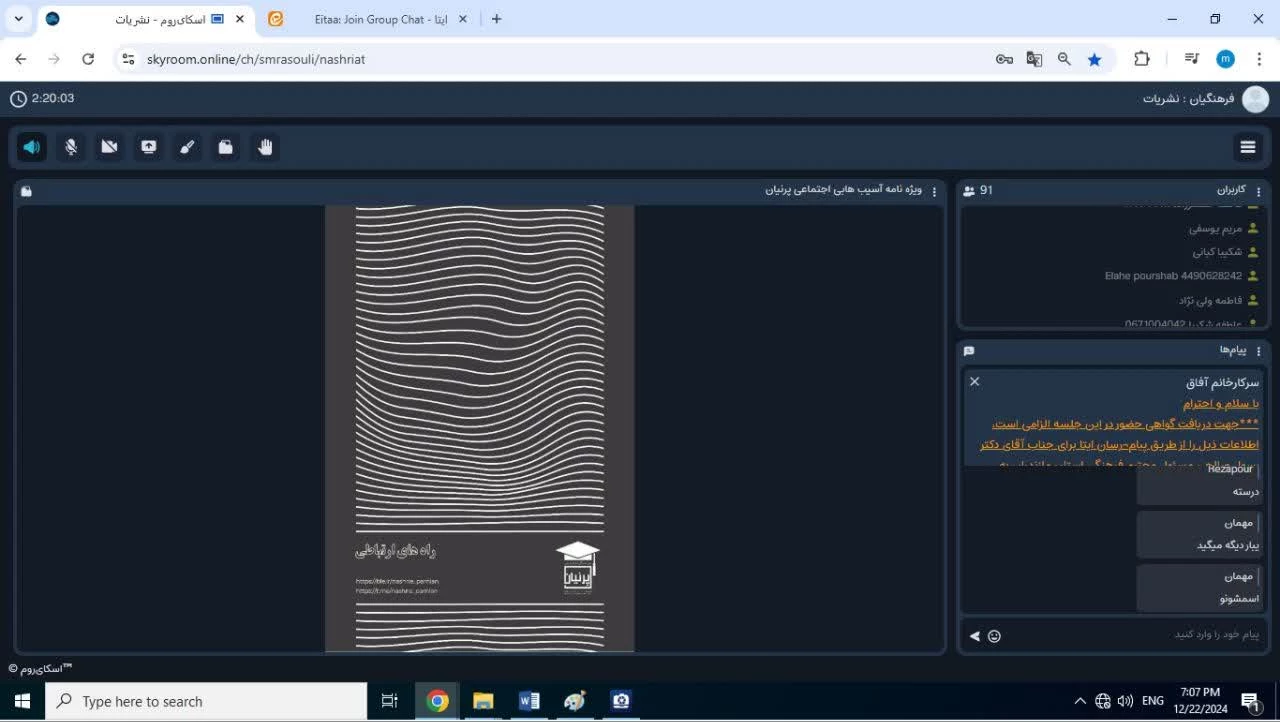This screenshot has width=1280, height=722.
Task: Open the users panel options menu
Action: coord(1259,191)
